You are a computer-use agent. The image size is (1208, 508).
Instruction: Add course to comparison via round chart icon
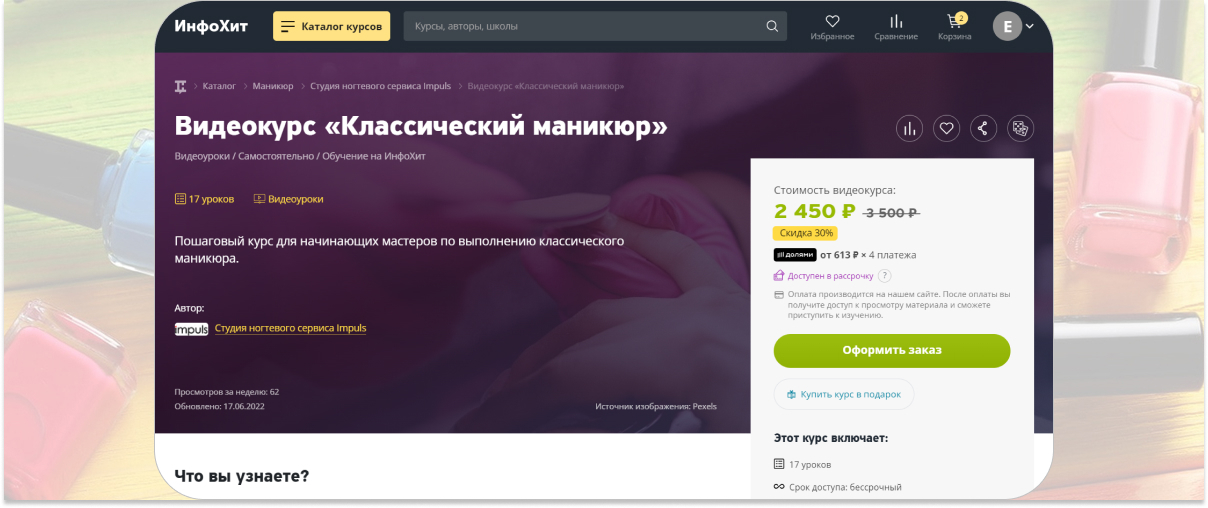[x=909, y=128]
